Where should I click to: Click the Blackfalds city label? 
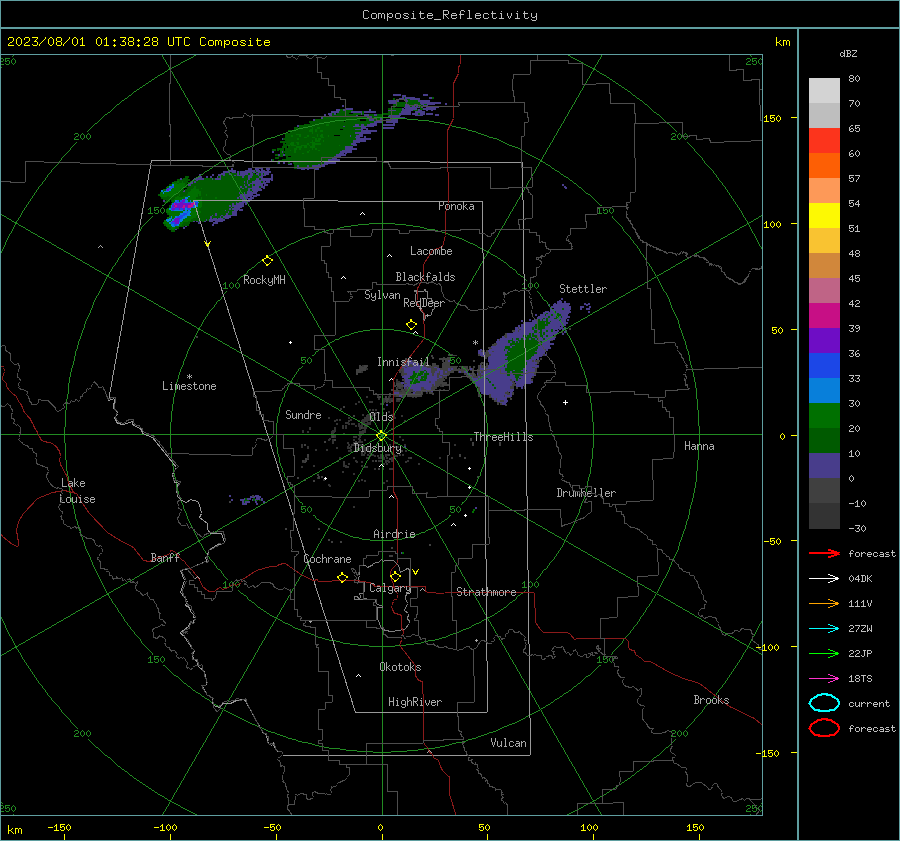[425, 277]
